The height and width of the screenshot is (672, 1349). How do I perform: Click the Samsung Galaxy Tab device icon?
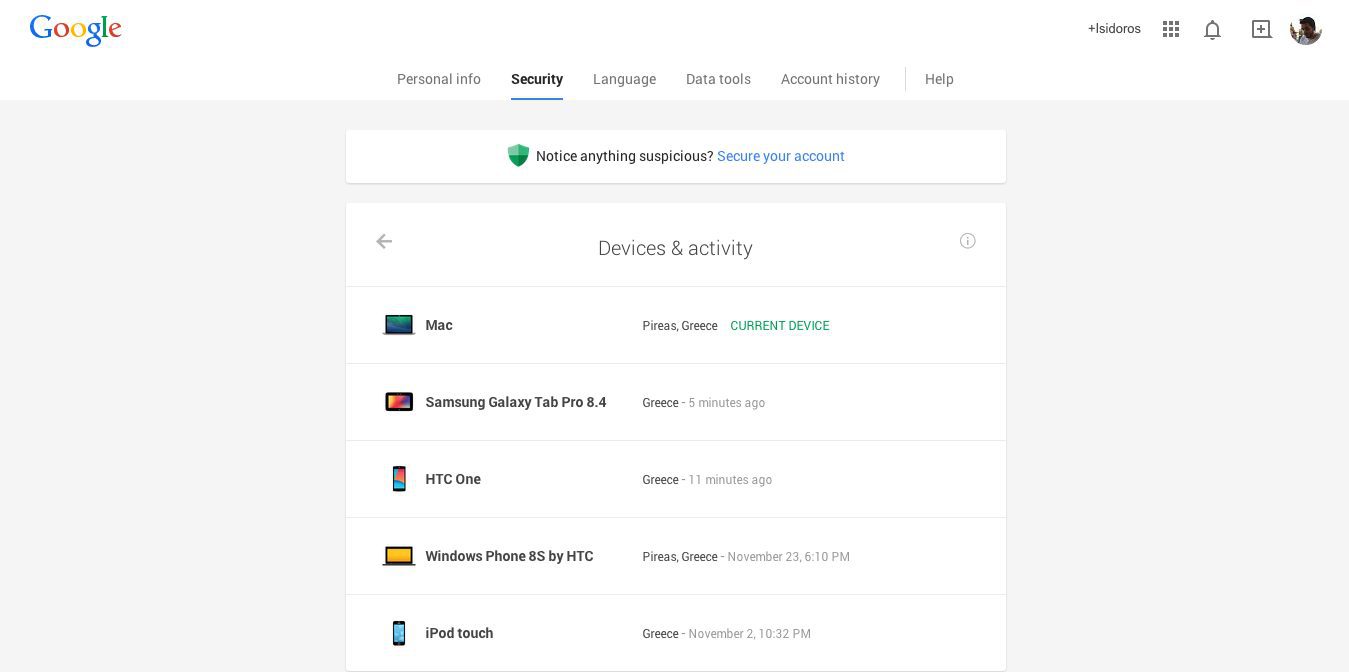399,401
